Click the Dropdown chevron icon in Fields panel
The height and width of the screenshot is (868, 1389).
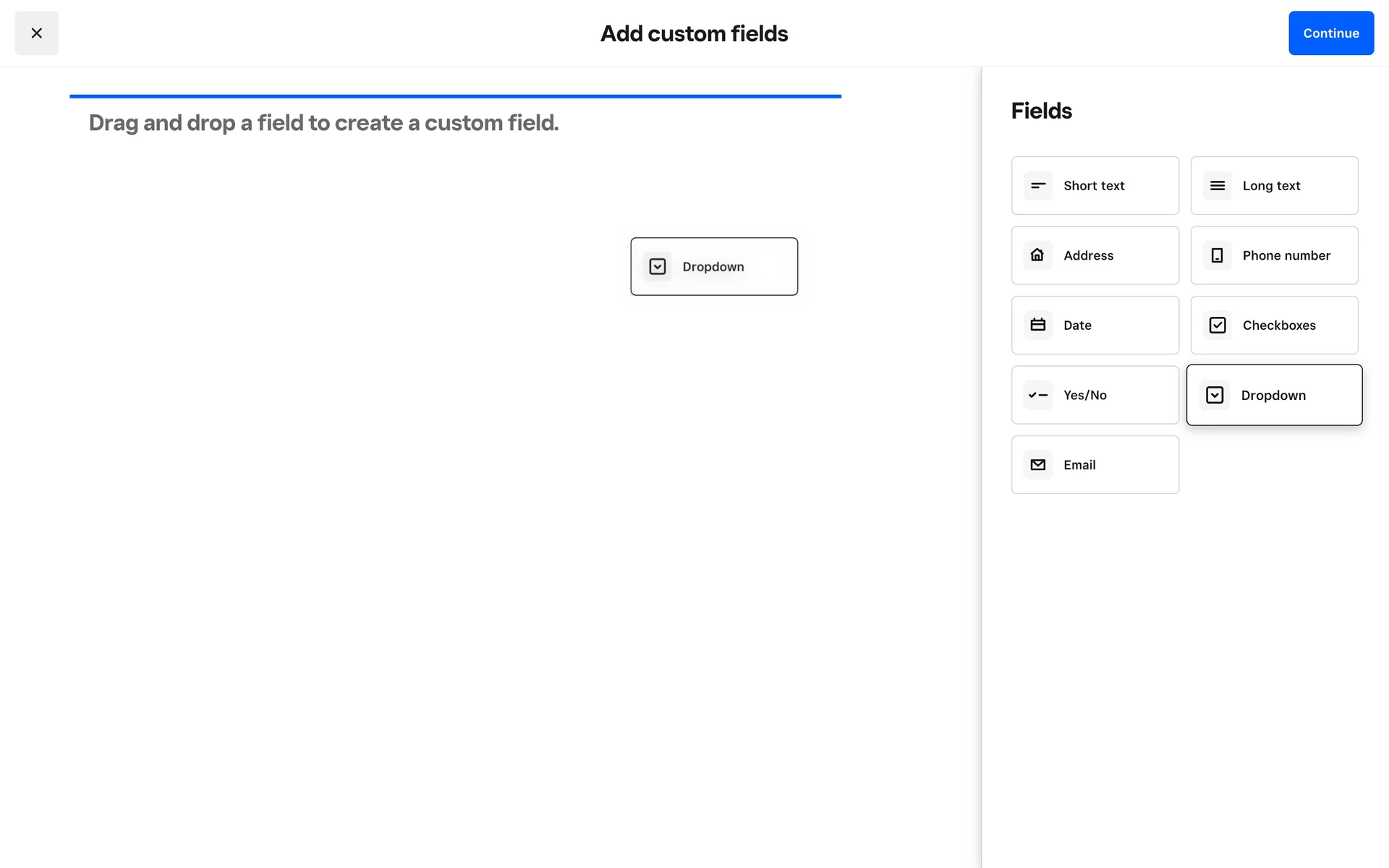[1215, 395]
